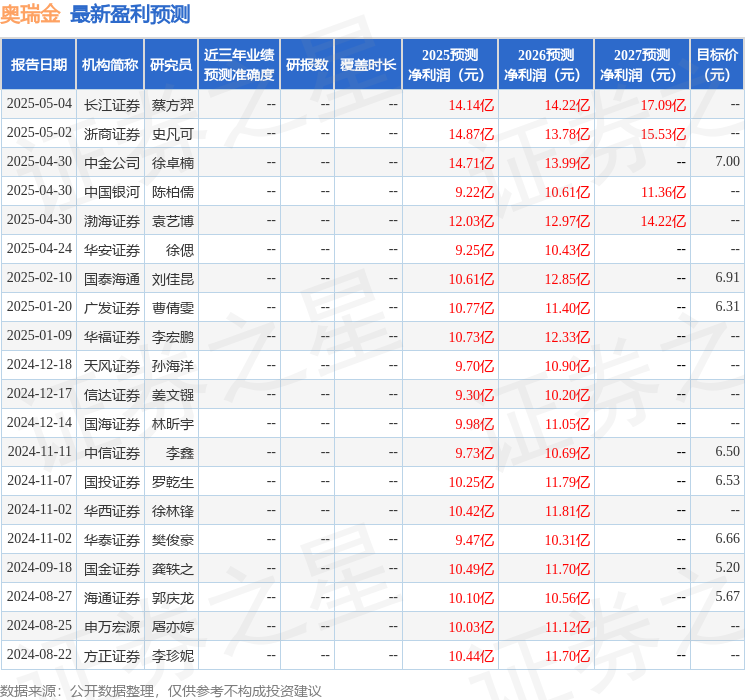The height and width of the screenshot is (700, 745).
Task: Select the 2025-02-10 report date cell
Action: click(x=39, y=278)
